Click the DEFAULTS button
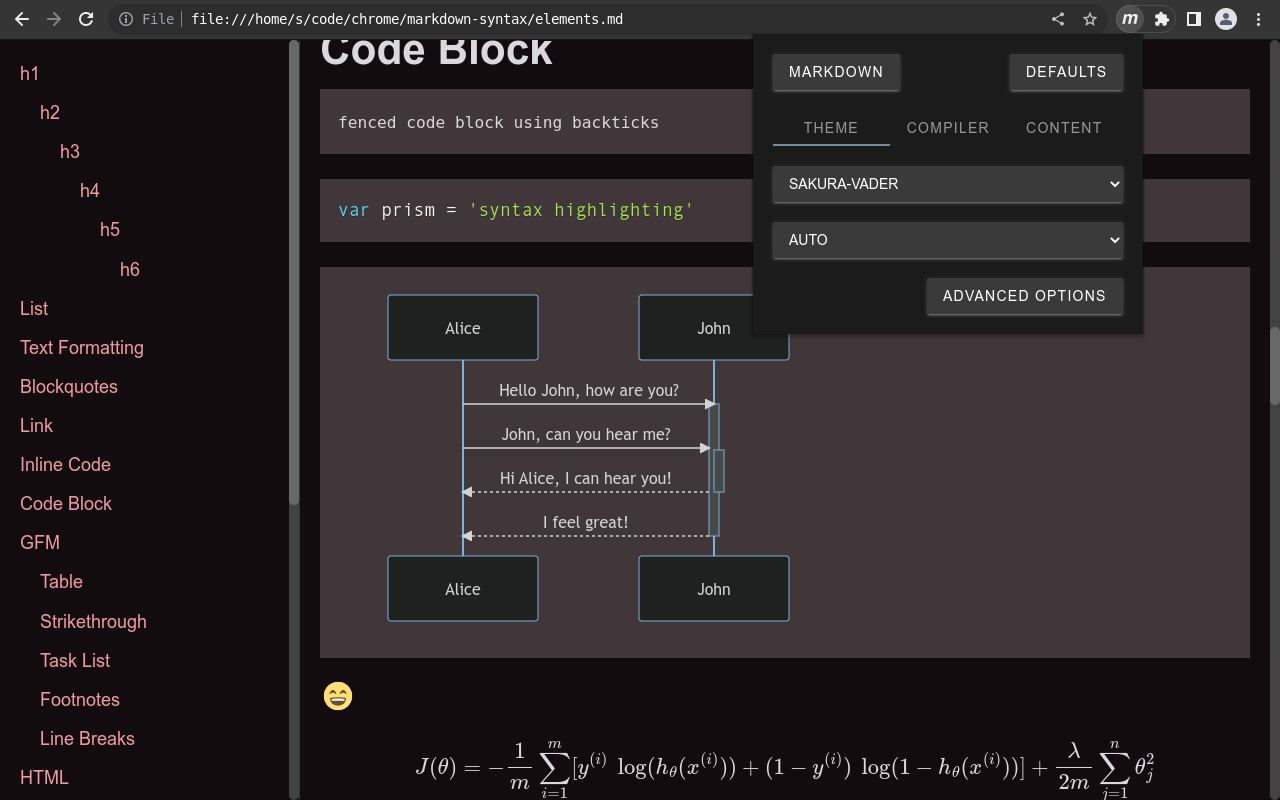 (x=1066, y=71)
